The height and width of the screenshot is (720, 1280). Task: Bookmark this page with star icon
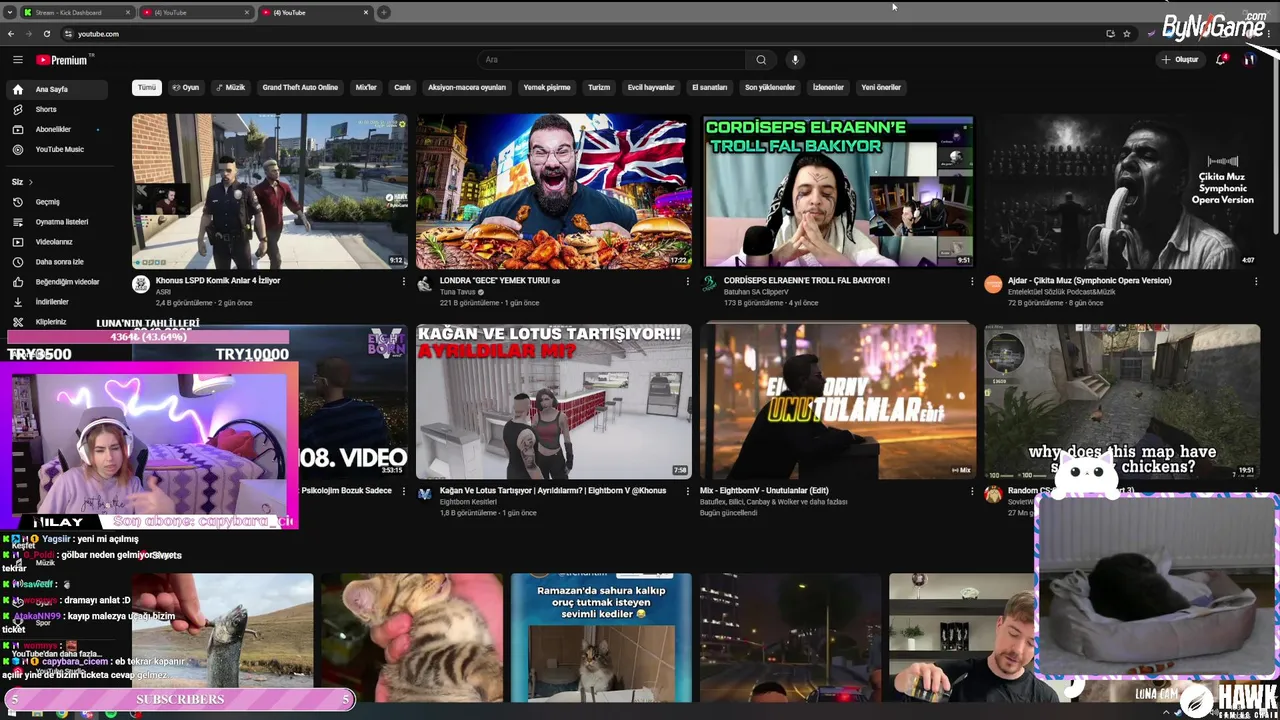pyautogui.click(x=1127, y=34)
